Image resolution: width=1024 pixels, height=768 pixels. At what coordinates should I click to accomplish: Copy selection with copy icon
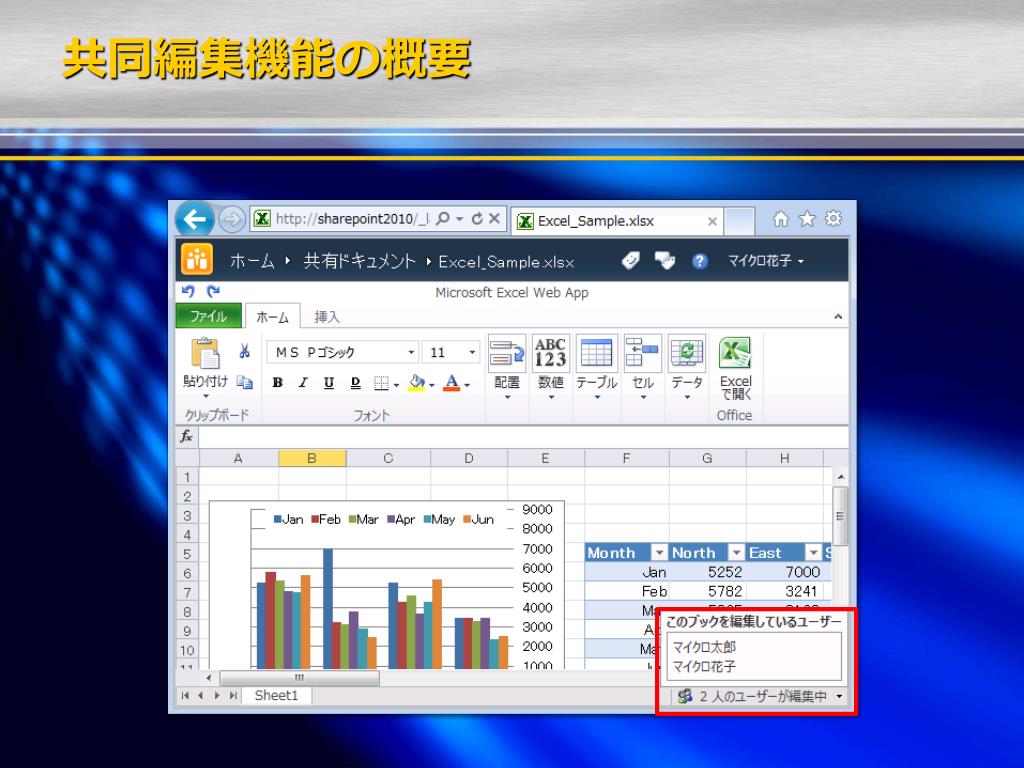pos(244,382)
